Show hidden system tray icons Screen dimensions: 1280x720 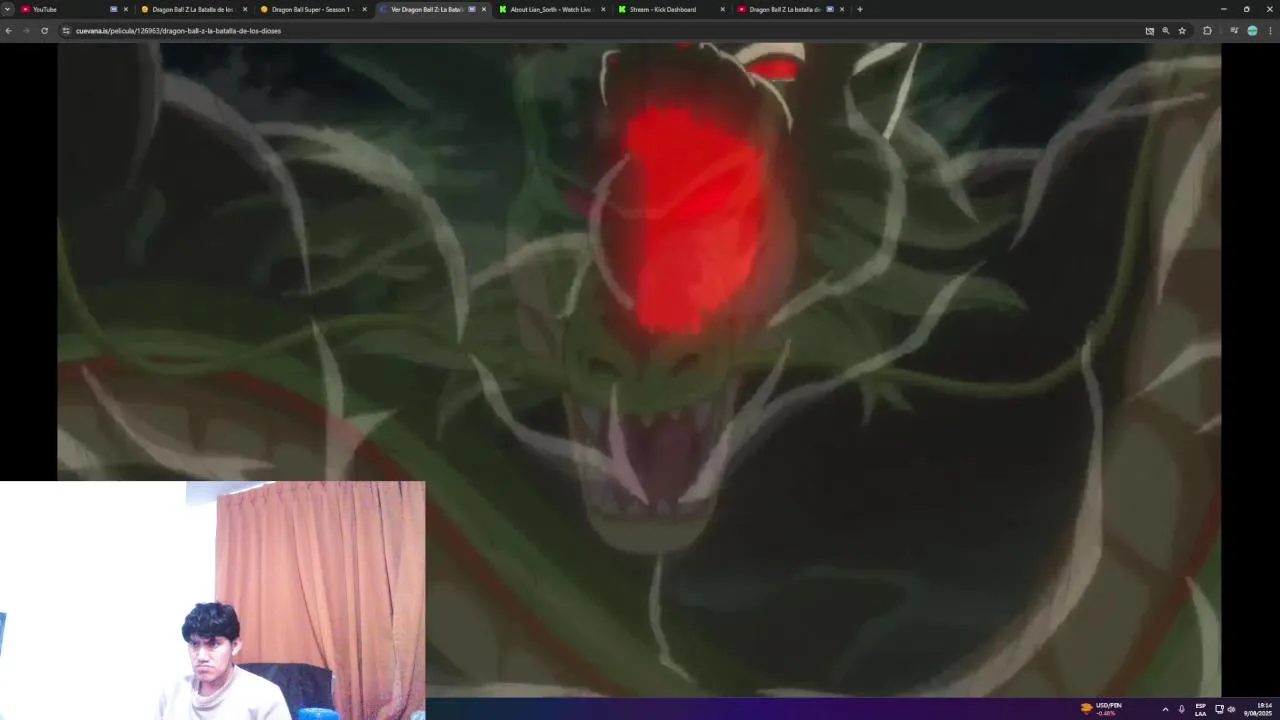point(1165,709)
